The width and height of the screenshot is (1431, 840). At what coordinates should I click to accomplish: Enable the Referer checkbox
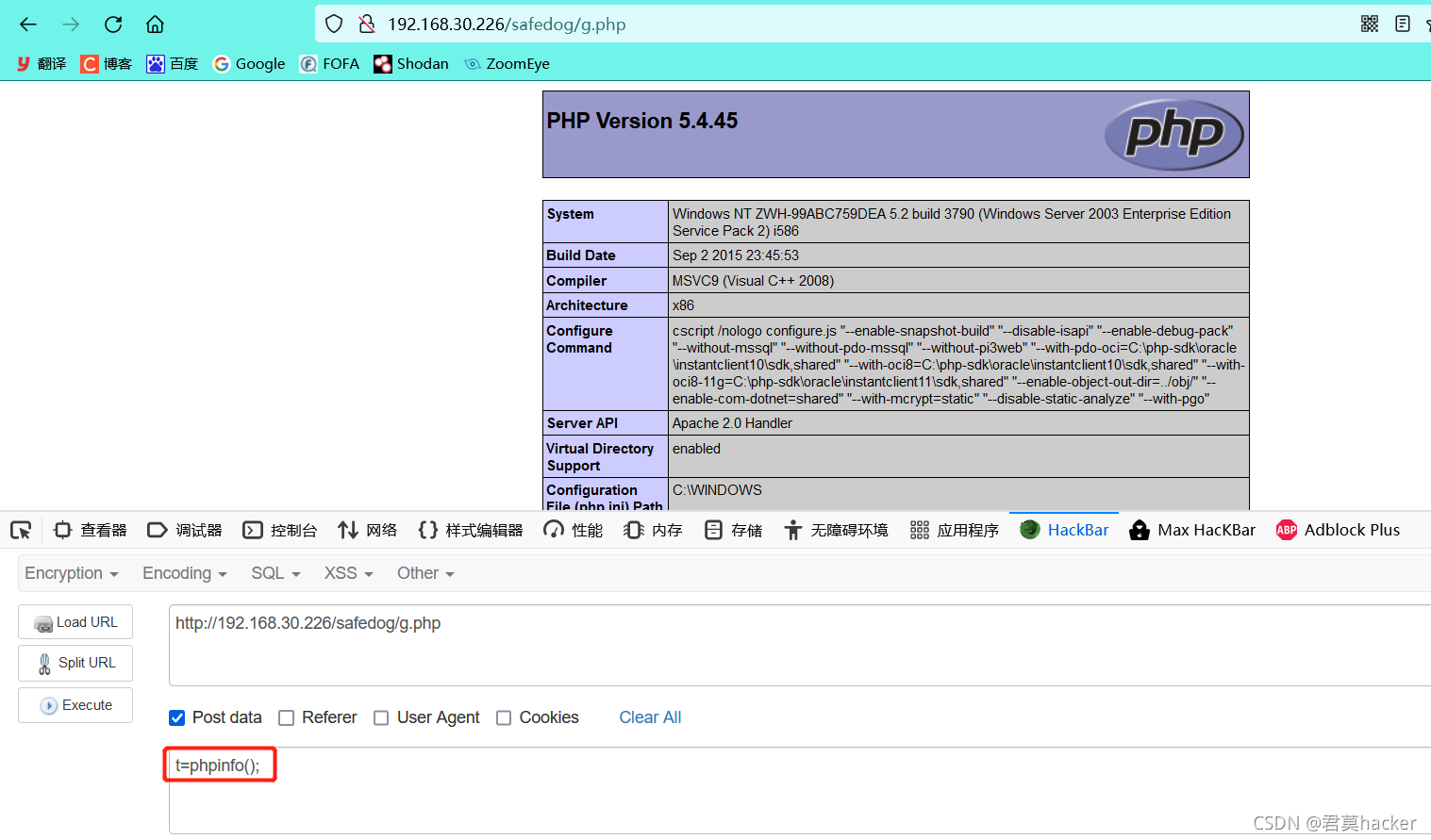coord(287,718)
